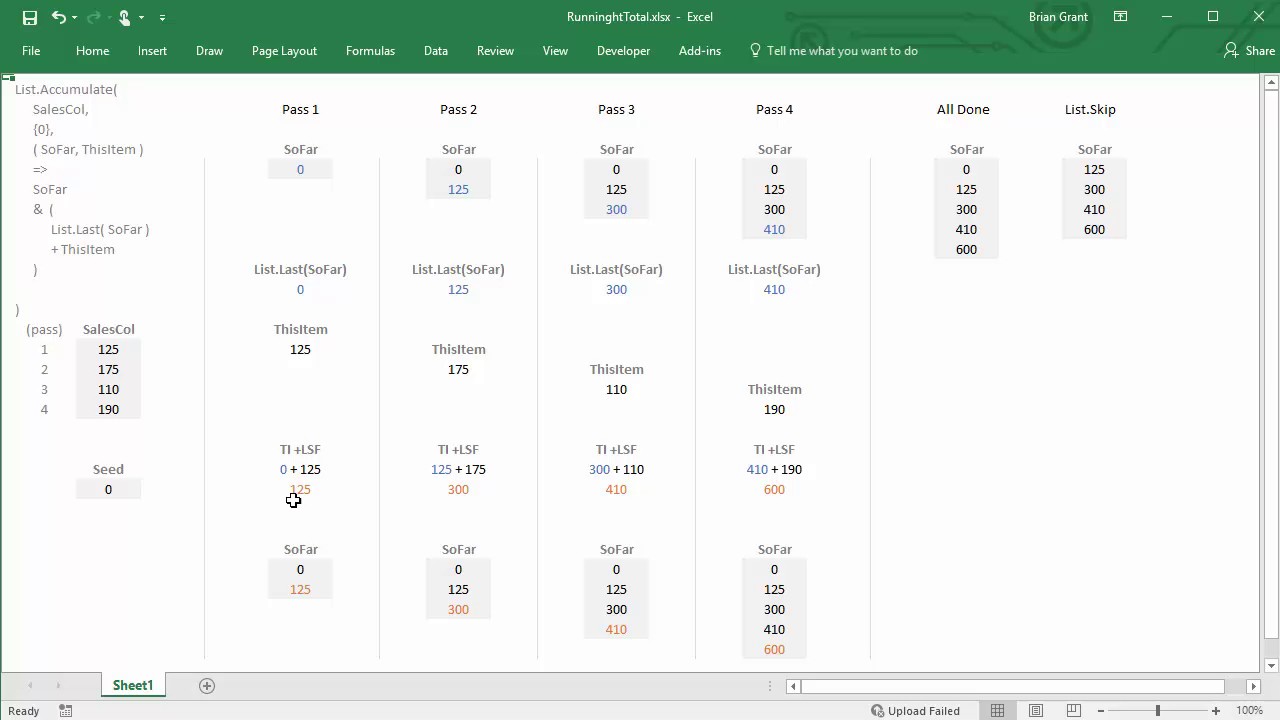
Task: Select SalesCol cell with 190
Action: (x=108, y=409)
